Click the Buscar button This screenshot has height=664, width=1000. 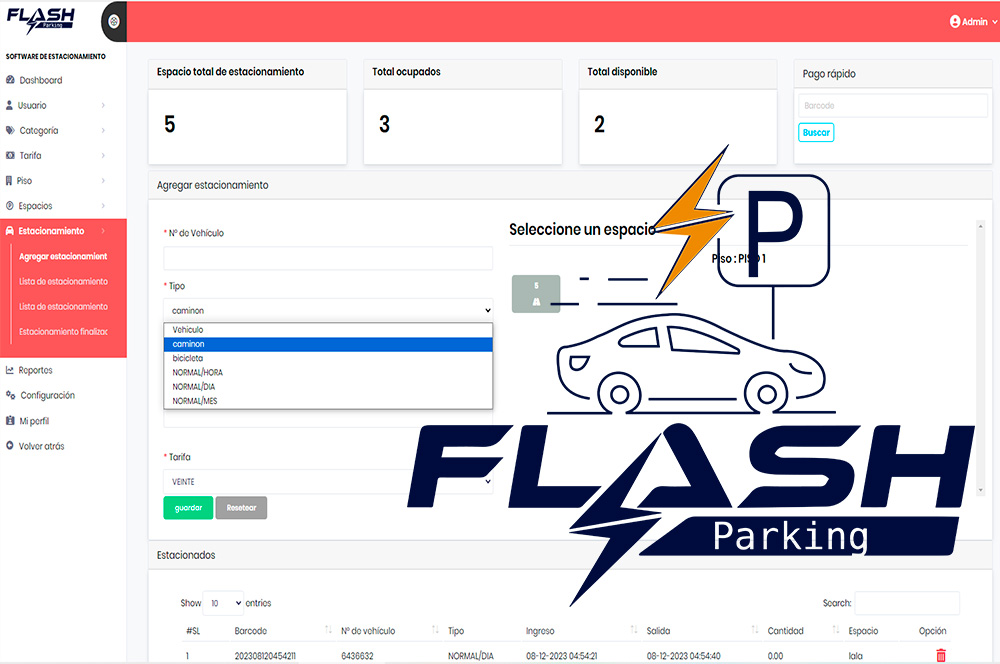pyautogui.click(x=816, y=132)
